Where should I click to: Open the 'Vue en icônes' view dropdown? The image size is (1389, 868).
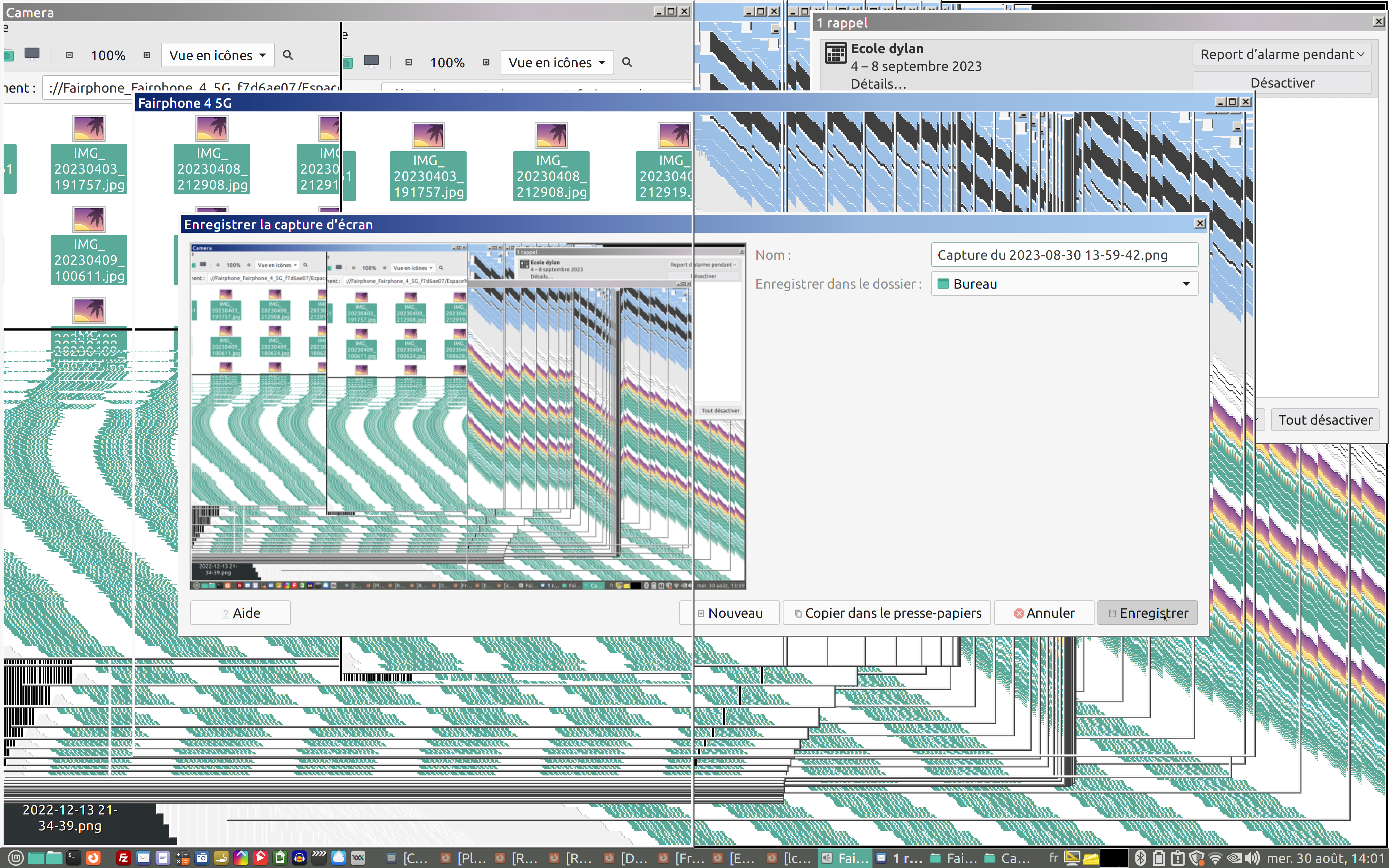pos(217,55)
